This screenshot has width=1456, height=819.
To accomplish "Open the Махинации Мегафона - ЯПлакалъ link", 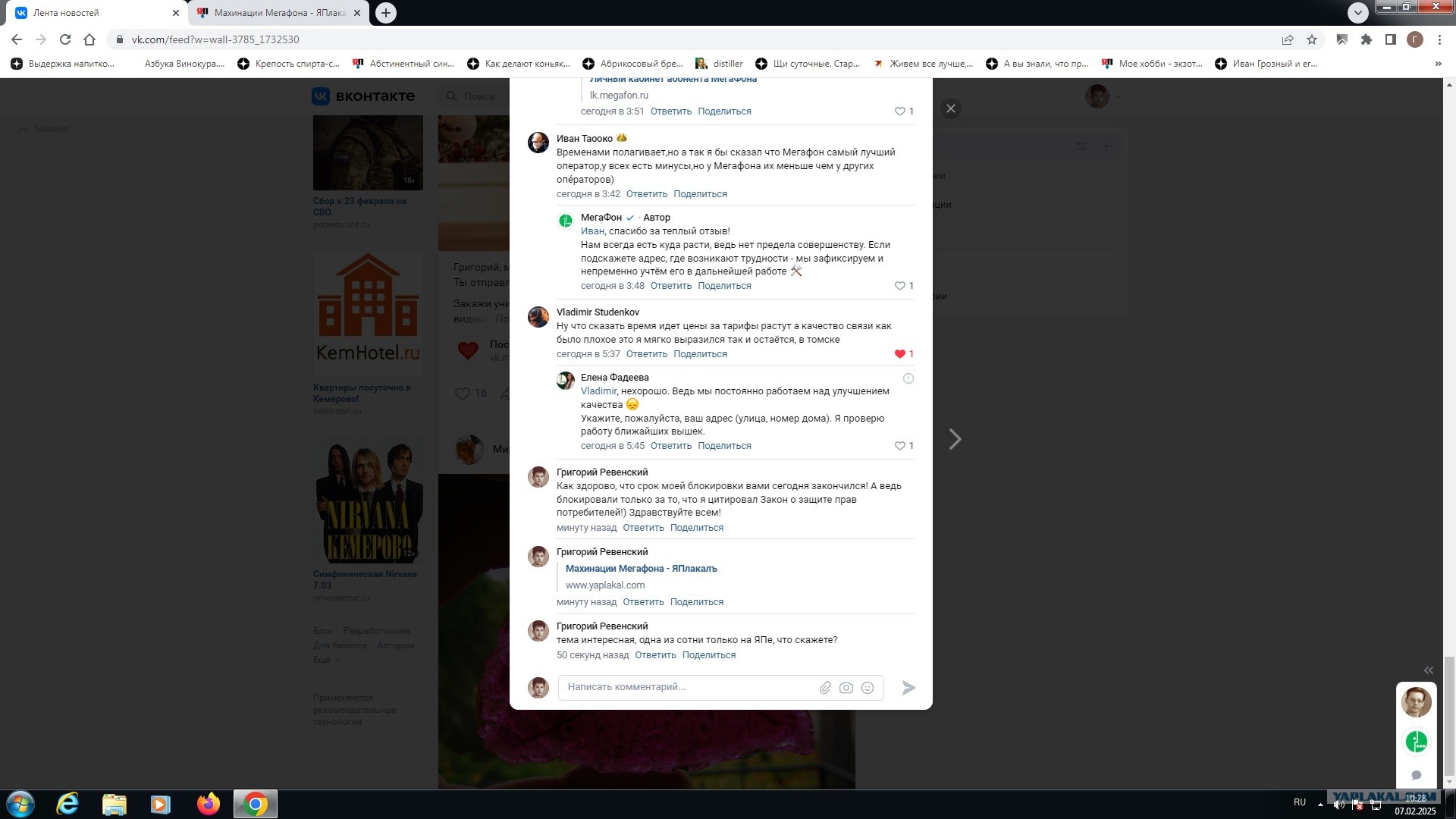I will [x=642, y=569].
